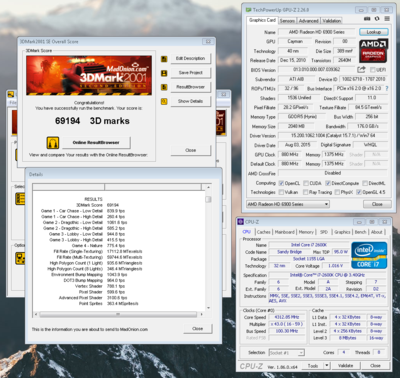This screenshot has height=378, width=400.
Task: Click the Close button in CPU-Z
Action: click(375, 366)
